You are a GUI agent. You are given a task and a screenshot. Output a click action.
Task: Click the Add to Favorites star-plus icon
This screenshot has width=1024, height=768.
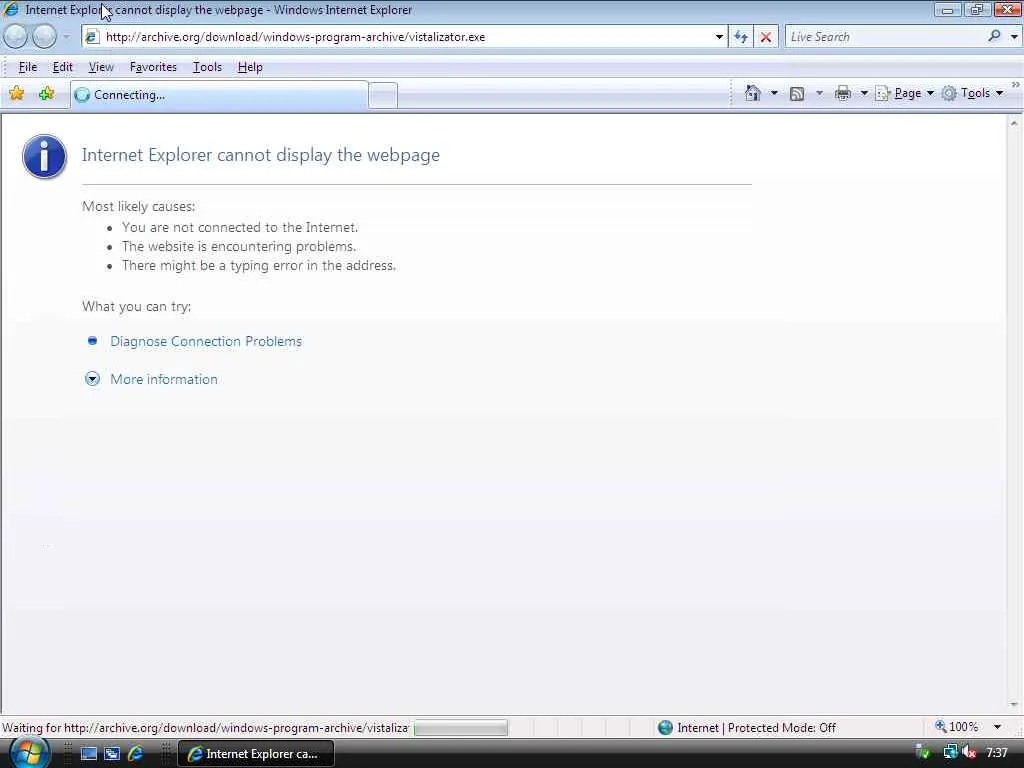coord(46,94)
